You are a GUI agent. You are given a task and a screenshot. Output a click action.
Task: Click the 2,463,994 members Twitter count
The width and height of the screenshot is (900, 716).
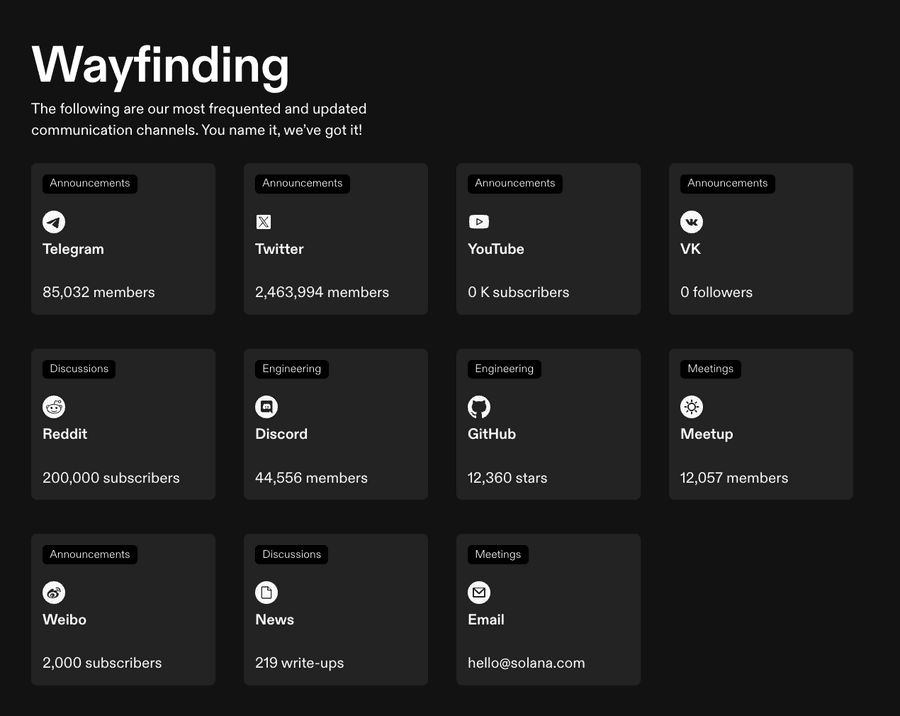[322, 293]
